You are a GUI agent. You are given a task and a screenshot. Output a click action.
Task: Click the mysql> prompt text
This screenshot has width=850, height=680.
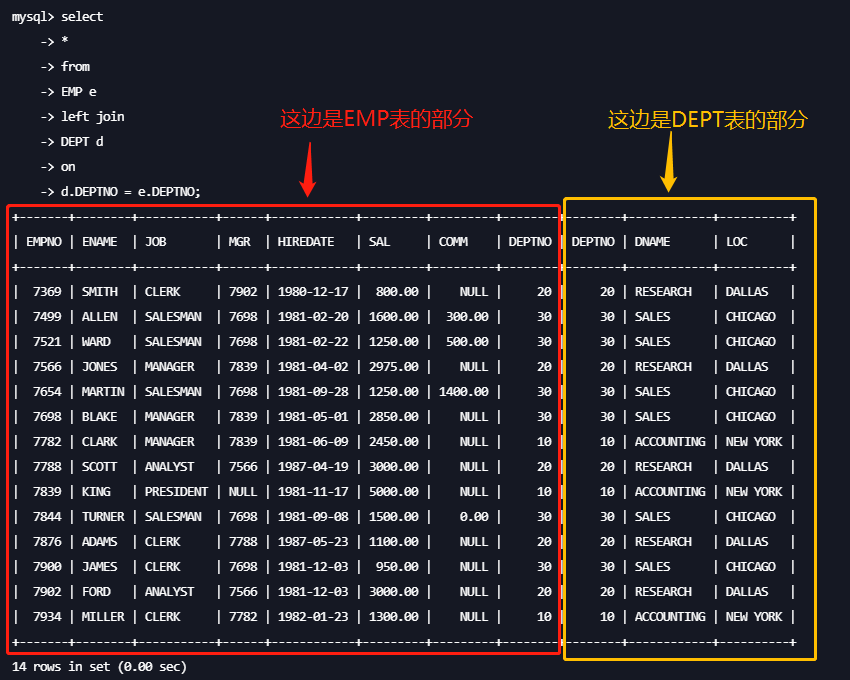point(33,17)
